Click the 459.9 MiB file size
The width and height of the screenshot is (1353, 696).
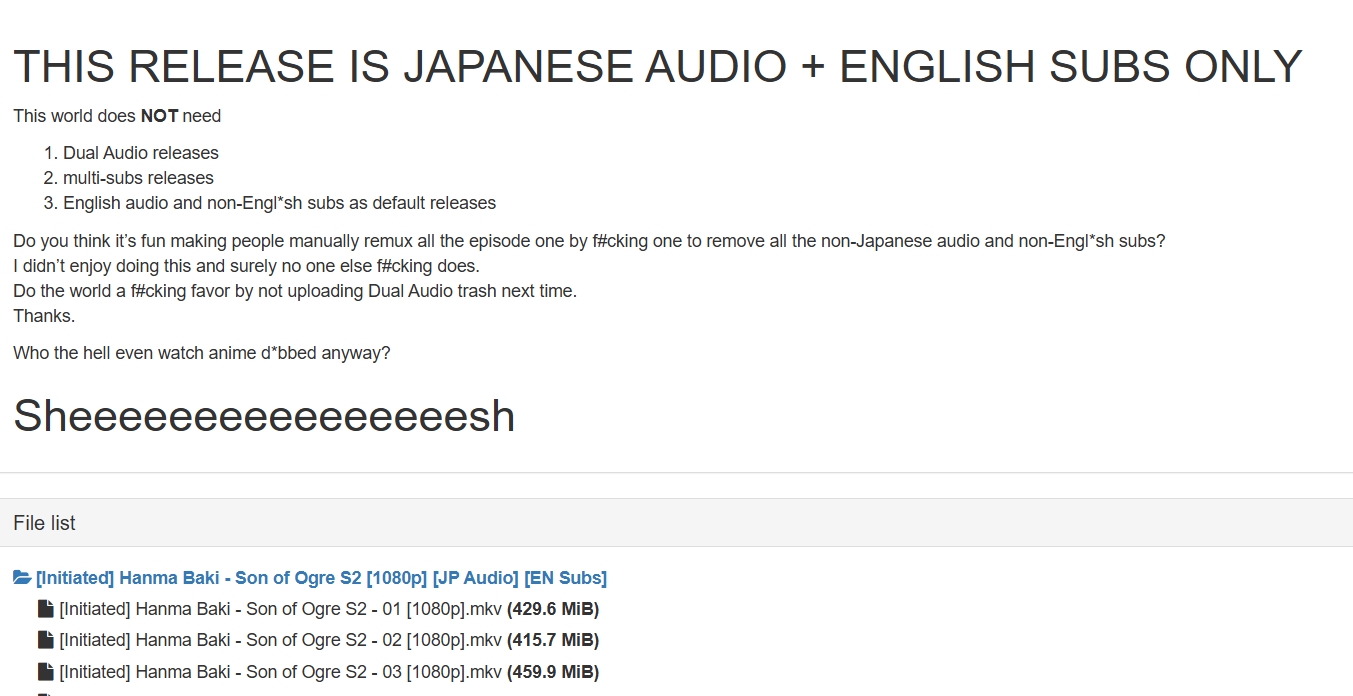[553, 672]
